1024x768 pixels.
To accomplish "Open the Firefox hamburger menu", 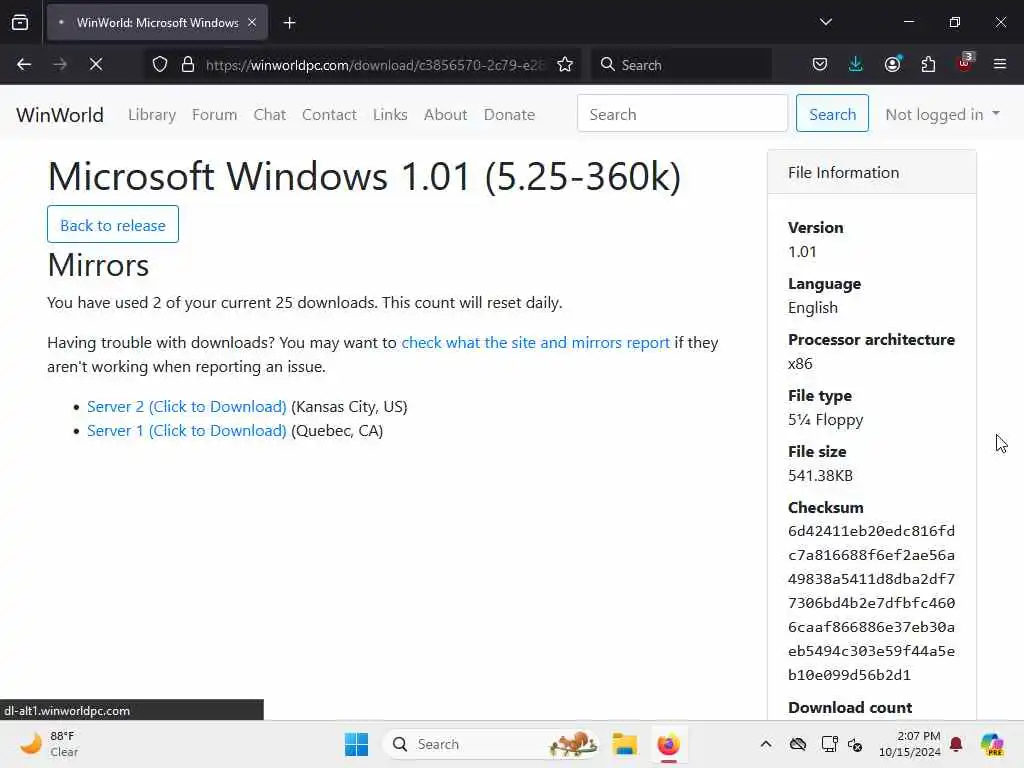I will (1000, 64).
